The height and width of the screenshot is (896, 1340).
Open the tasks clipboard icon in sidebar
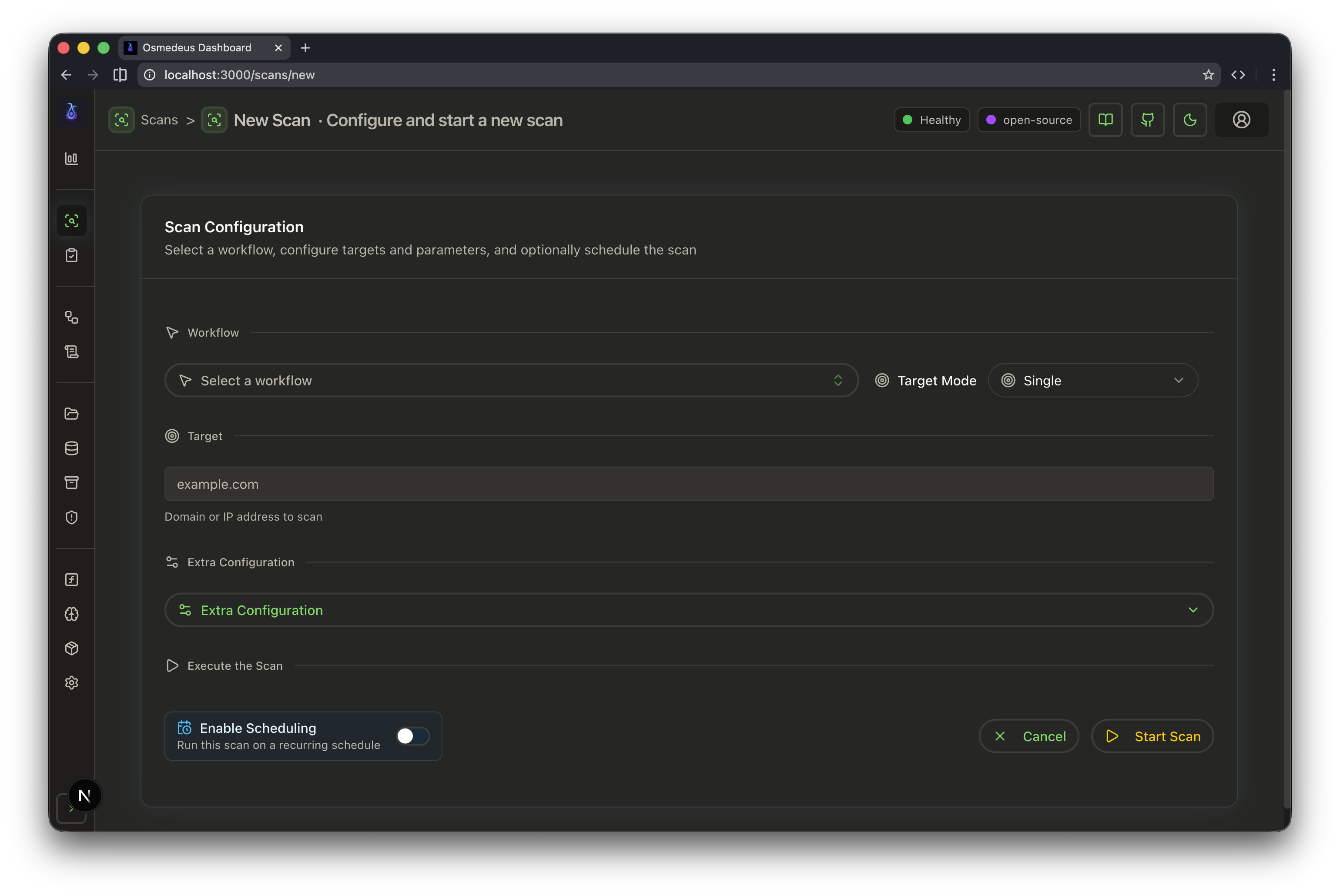tap(72, 255)
